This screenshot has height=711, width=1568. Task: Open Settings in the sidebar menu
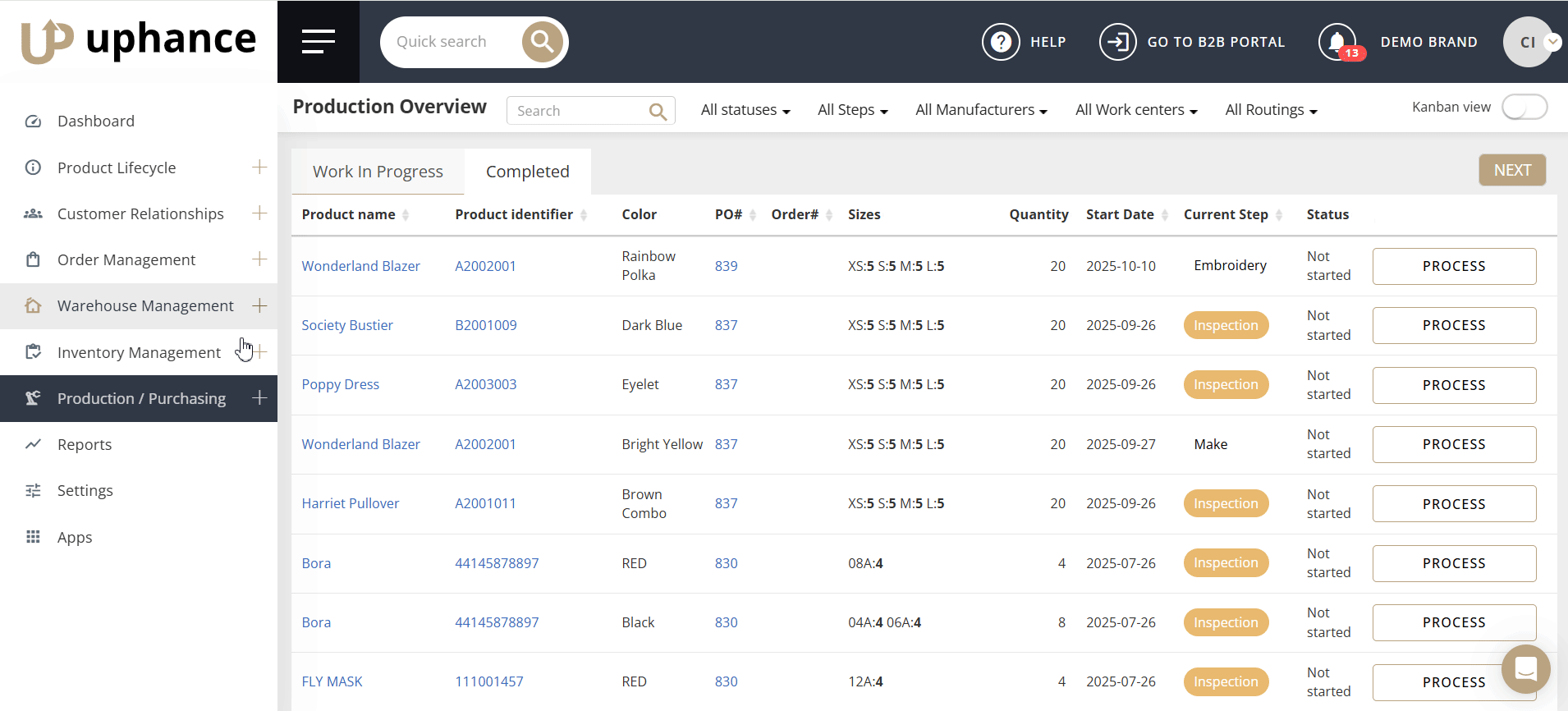pyautogui.click(x=85, y=491)
